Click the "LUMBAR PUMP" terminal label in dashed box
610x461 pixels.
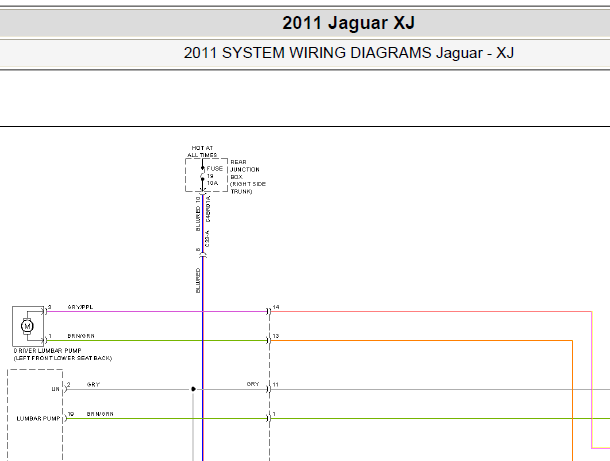pyautogui.click(x=38, y=419)
